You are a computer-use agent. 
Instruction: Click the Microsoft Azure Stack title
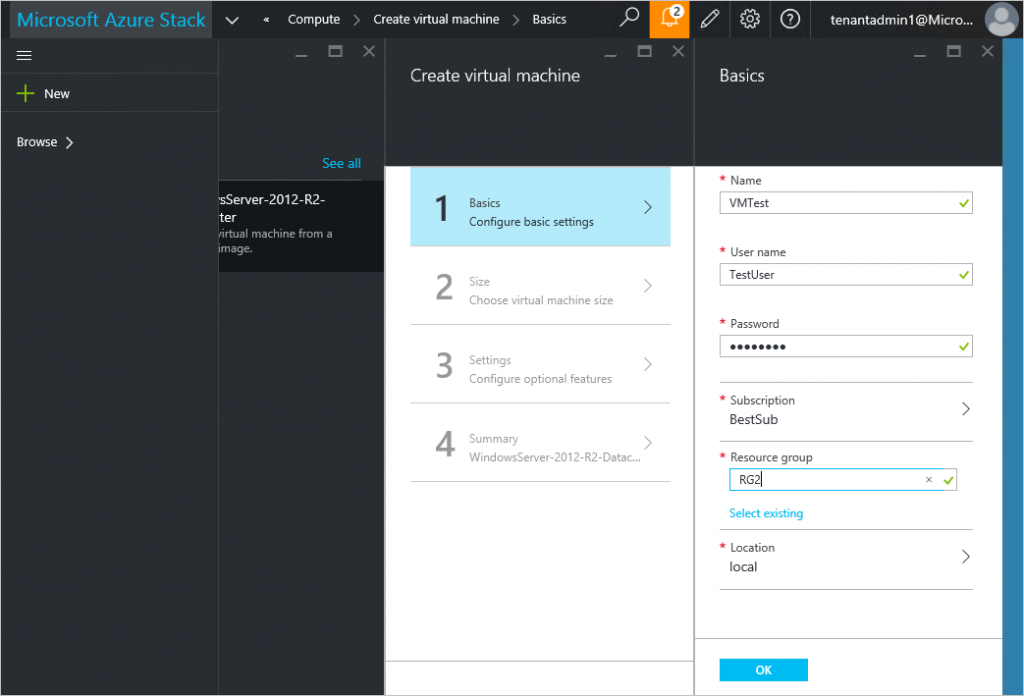coord(111,20)
